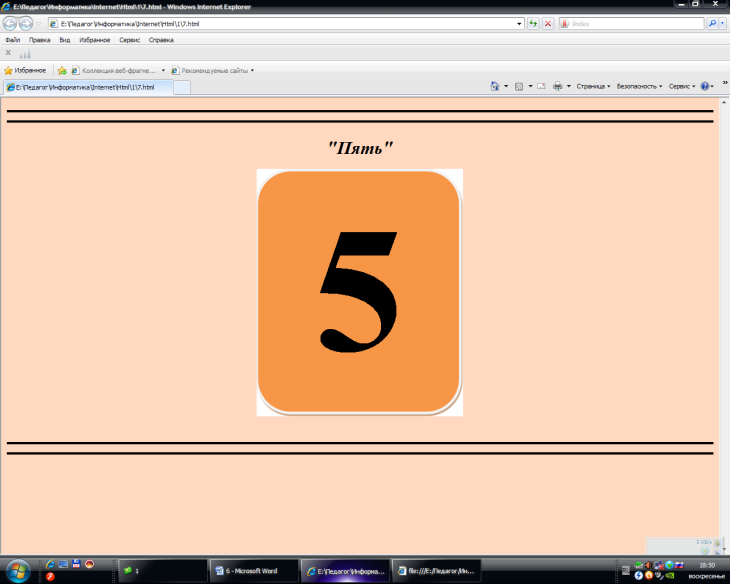The height and width of the screenshot is (584, 730).
Task: Click the network disconnected tray icon
Action: point(659,565)
